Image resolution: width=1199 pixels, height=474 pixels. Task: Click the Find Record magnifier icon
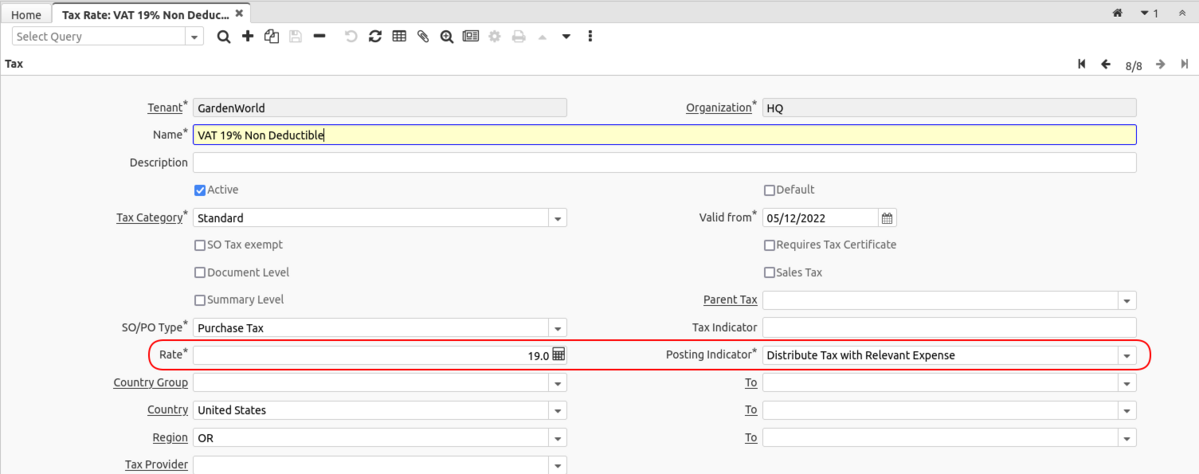(224, 36)
